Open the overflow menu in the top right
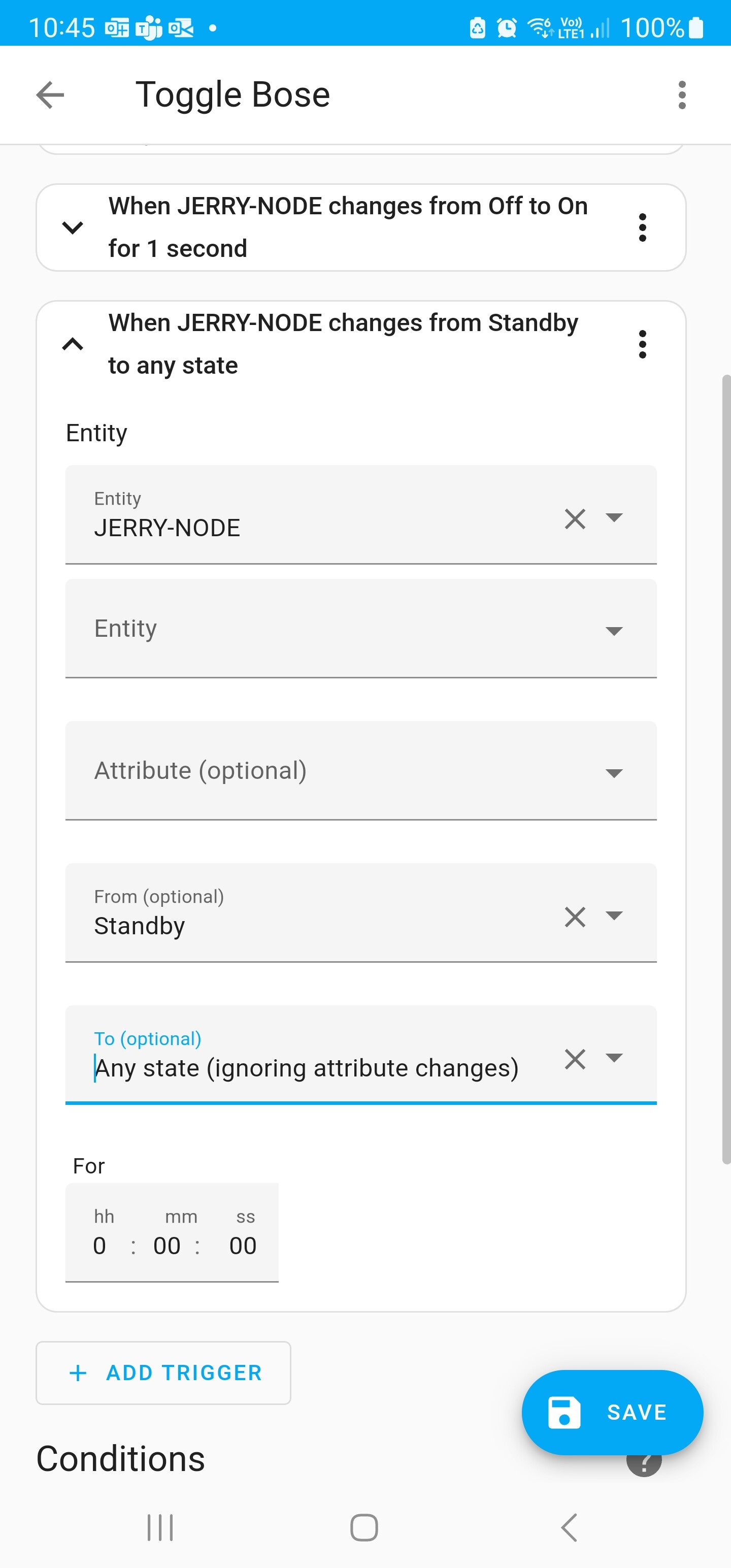Viewport: 731px width, 1568px height. 682,94
